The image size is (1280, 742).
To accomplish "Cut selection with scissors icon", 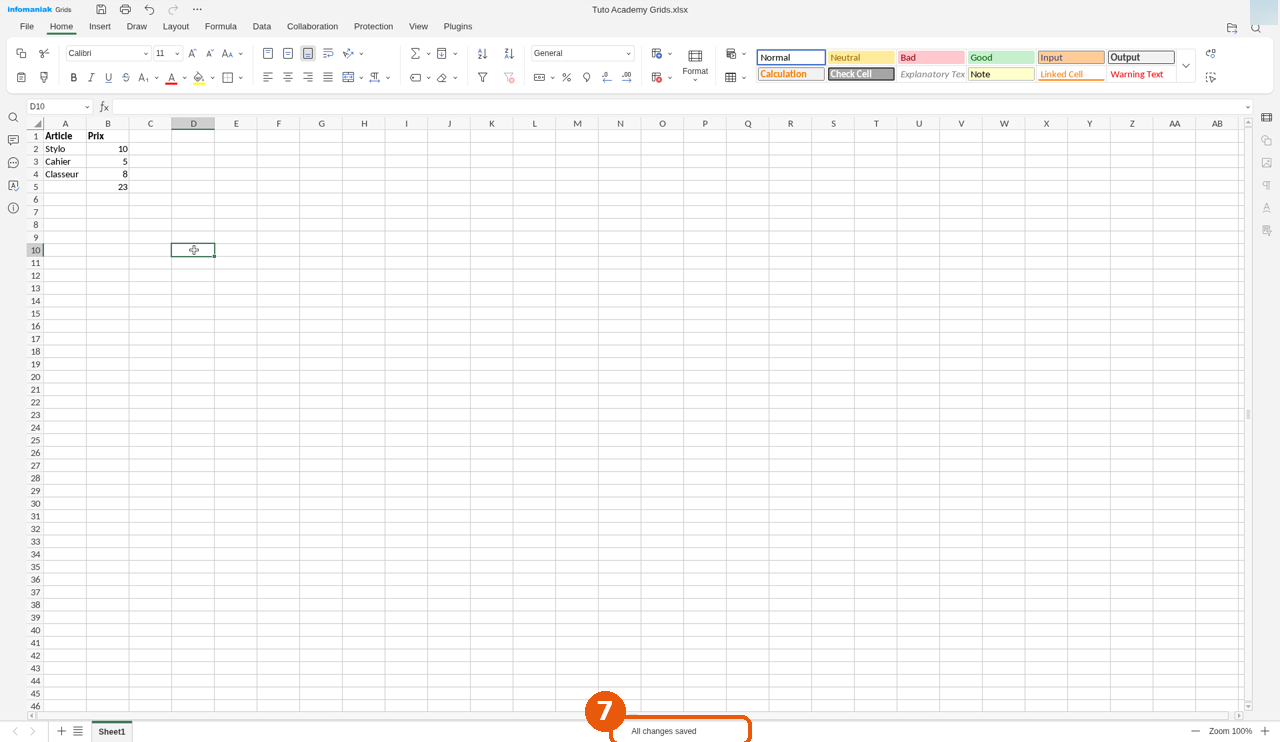I will click(x=44, y=53).
